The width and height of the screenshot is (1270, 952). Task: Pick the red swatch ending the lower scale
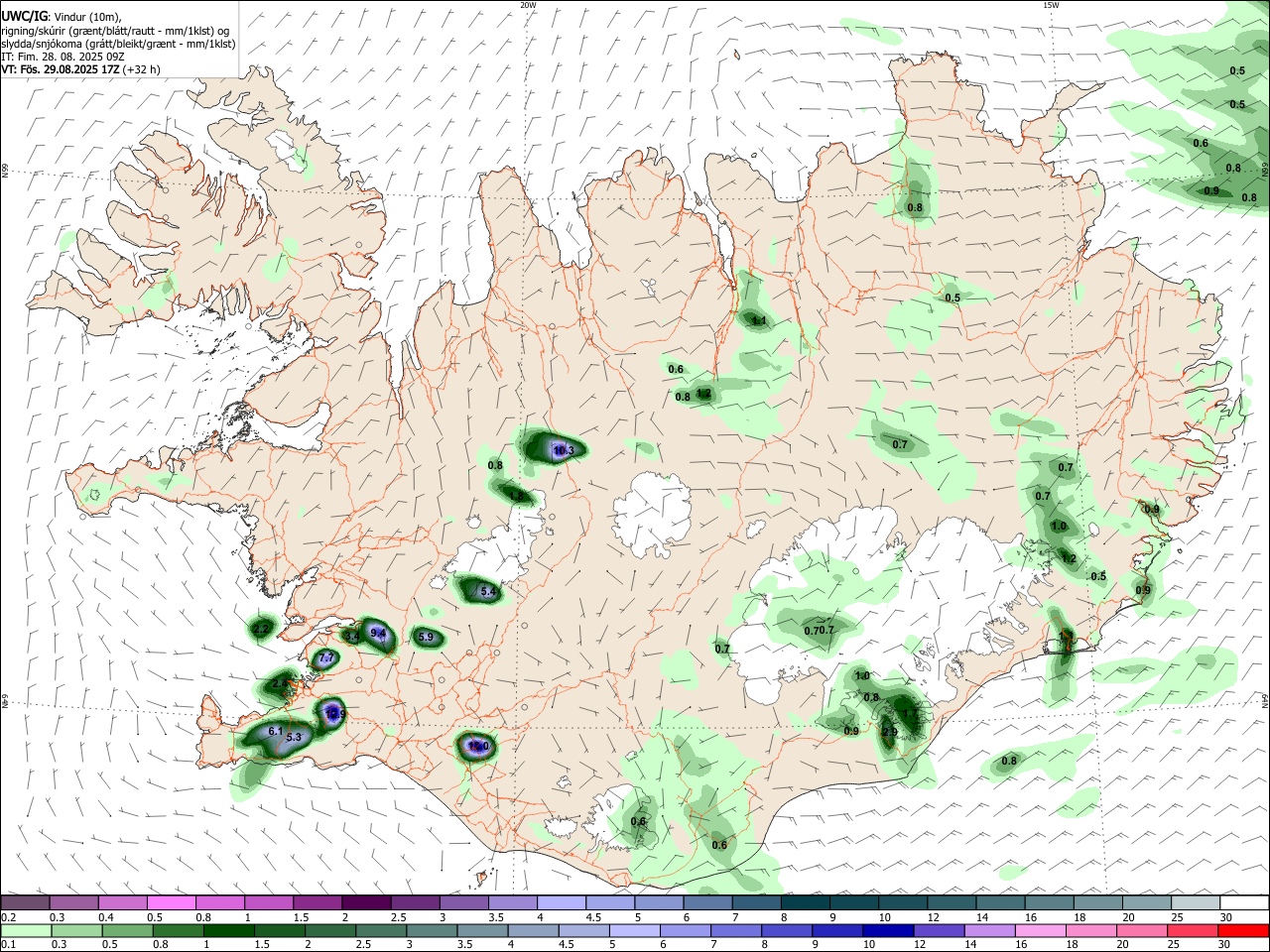pyautogui.click(x=1244, y=930)
